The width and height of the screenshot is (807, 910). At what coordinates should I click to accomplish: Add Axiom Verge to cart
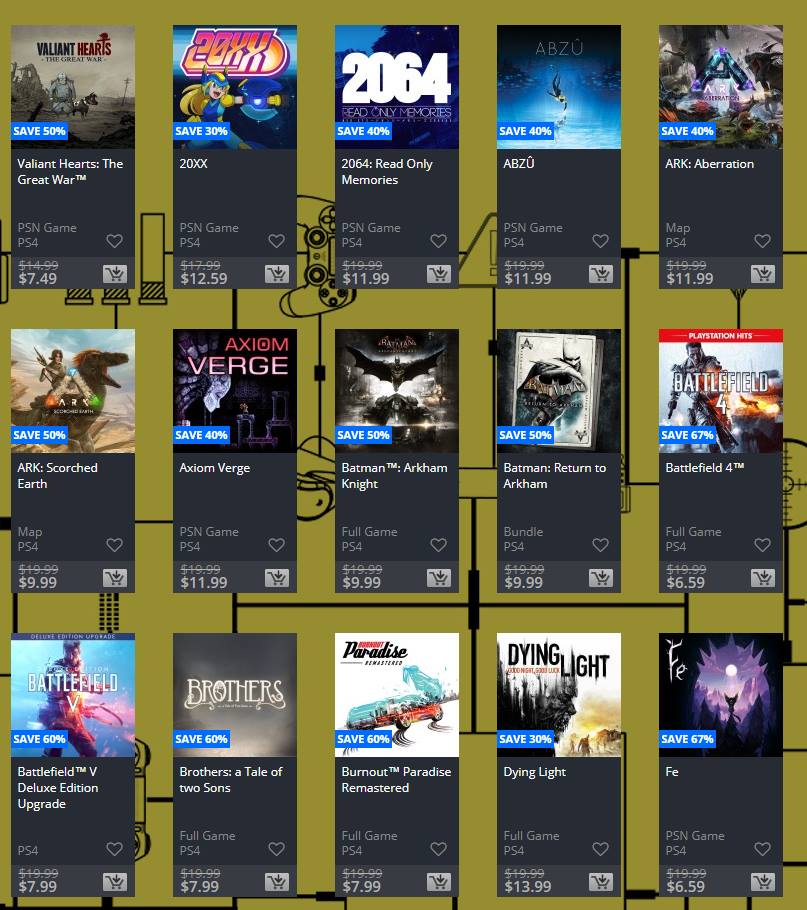point(277,577)
